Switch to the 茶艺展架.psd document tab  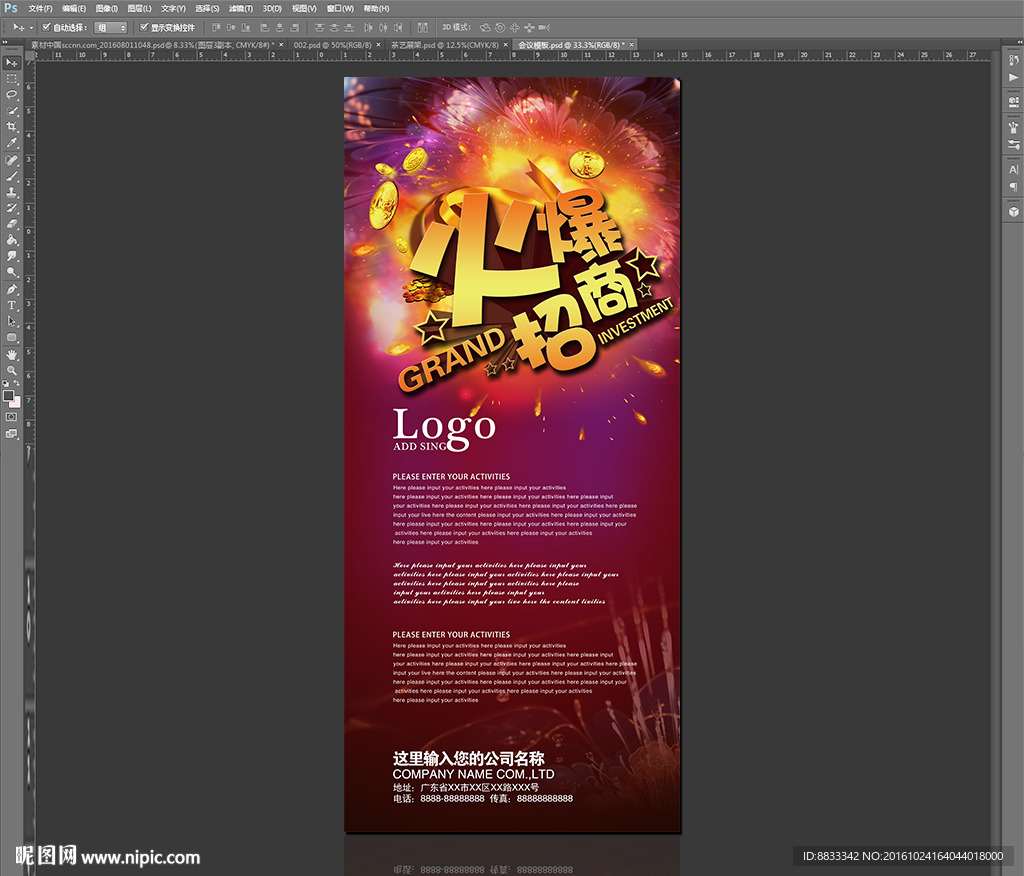[x=444, y=45]
